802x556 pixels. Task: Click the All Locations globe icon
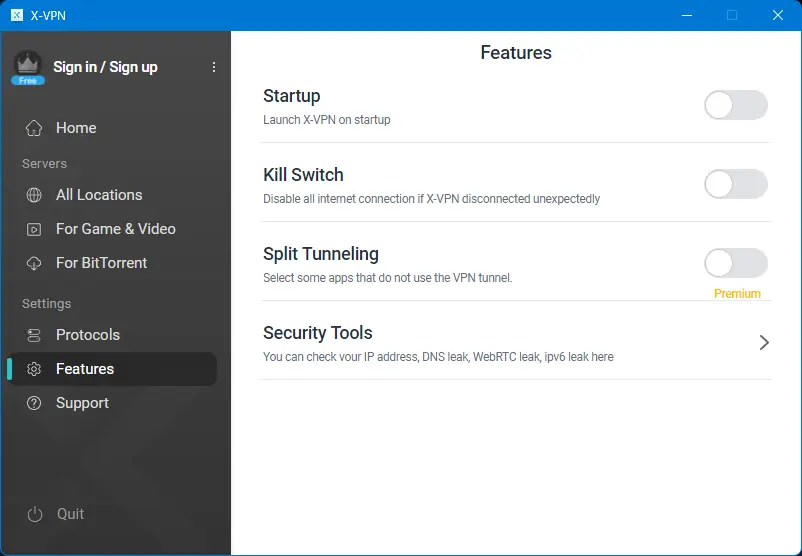click(x=34, y=195)
